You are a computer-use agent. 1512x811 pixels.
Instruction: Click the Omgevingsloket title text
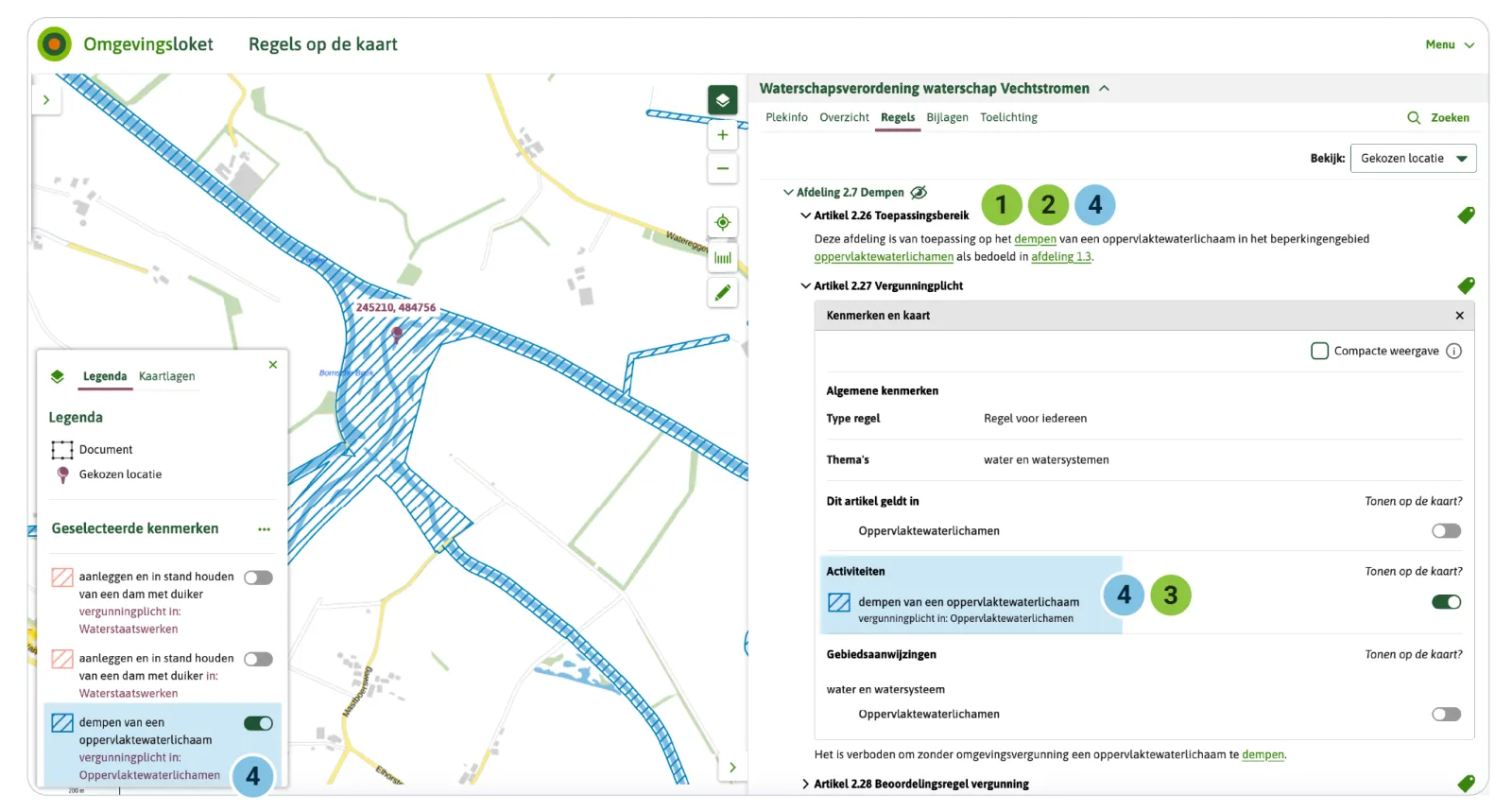tap(148, 44)
